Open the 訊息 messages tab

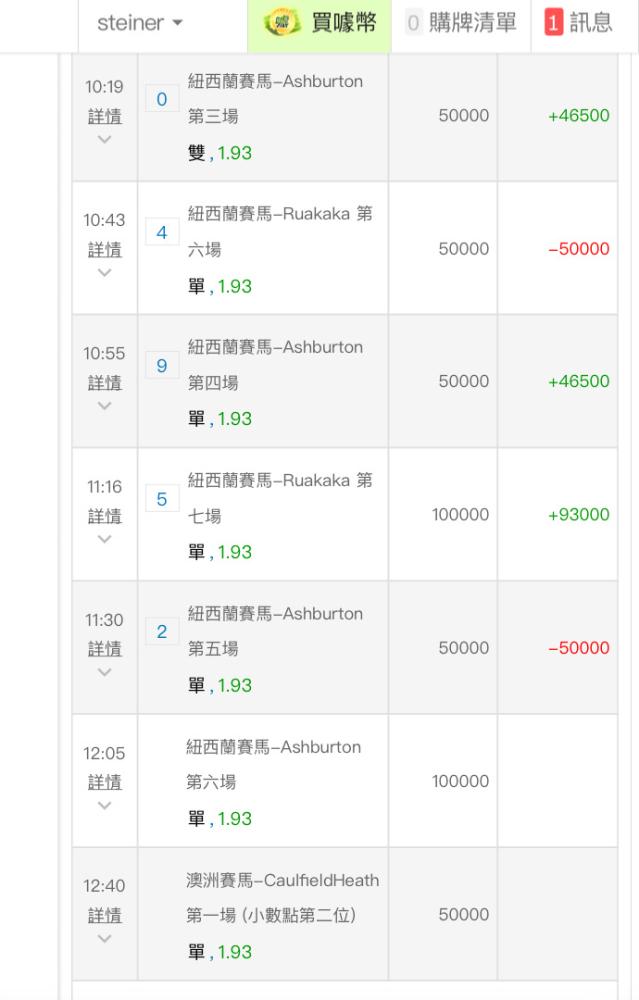point(579,24)
